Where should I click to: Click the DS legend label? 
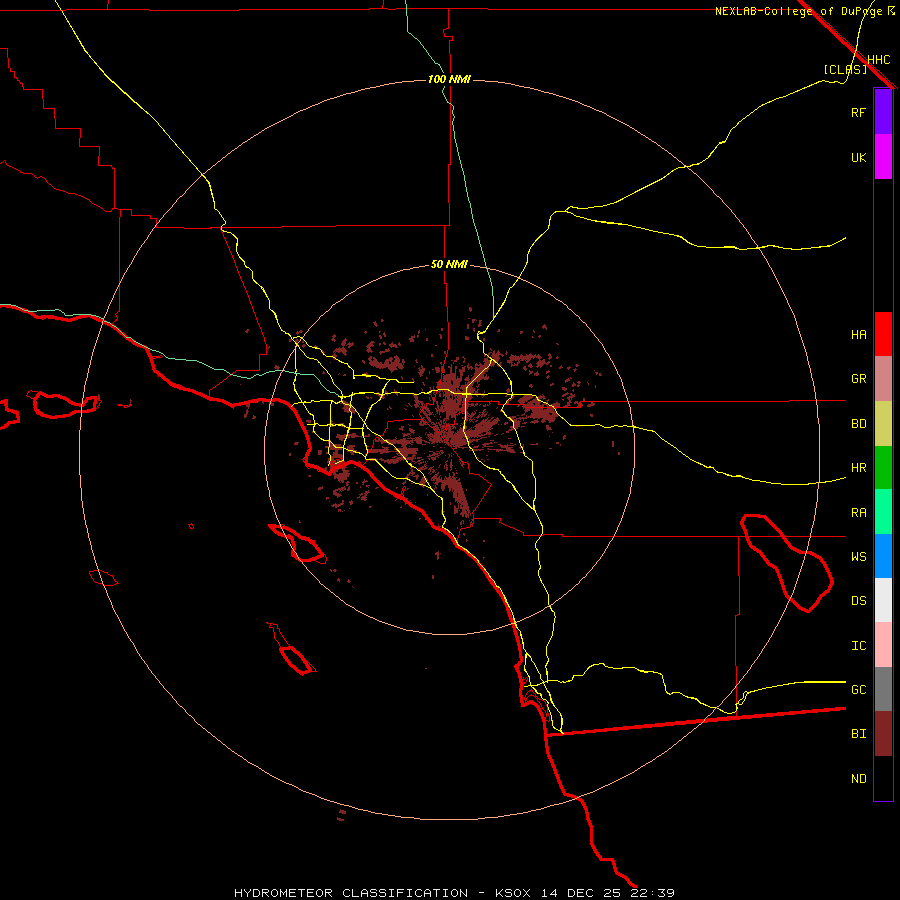(x=859, y=601)
